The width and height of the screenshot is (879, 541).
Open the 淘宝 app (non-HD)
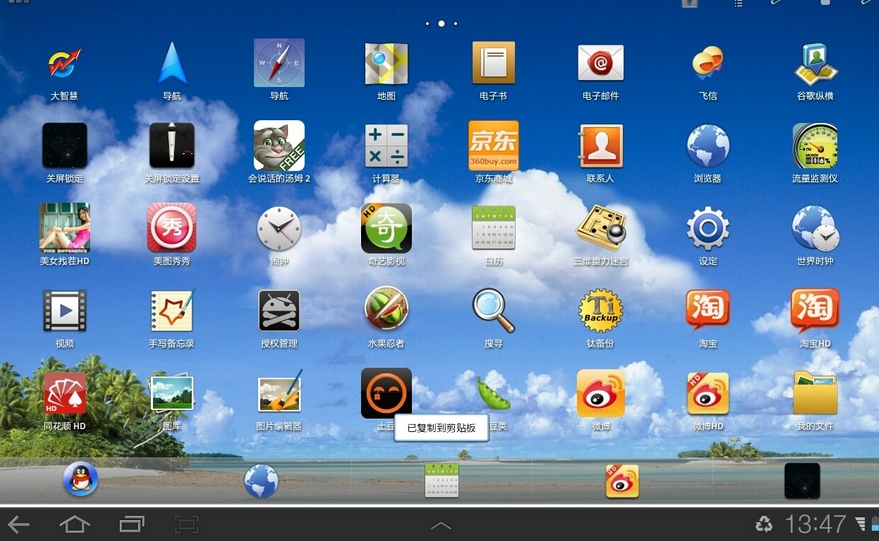click(707, 309)
